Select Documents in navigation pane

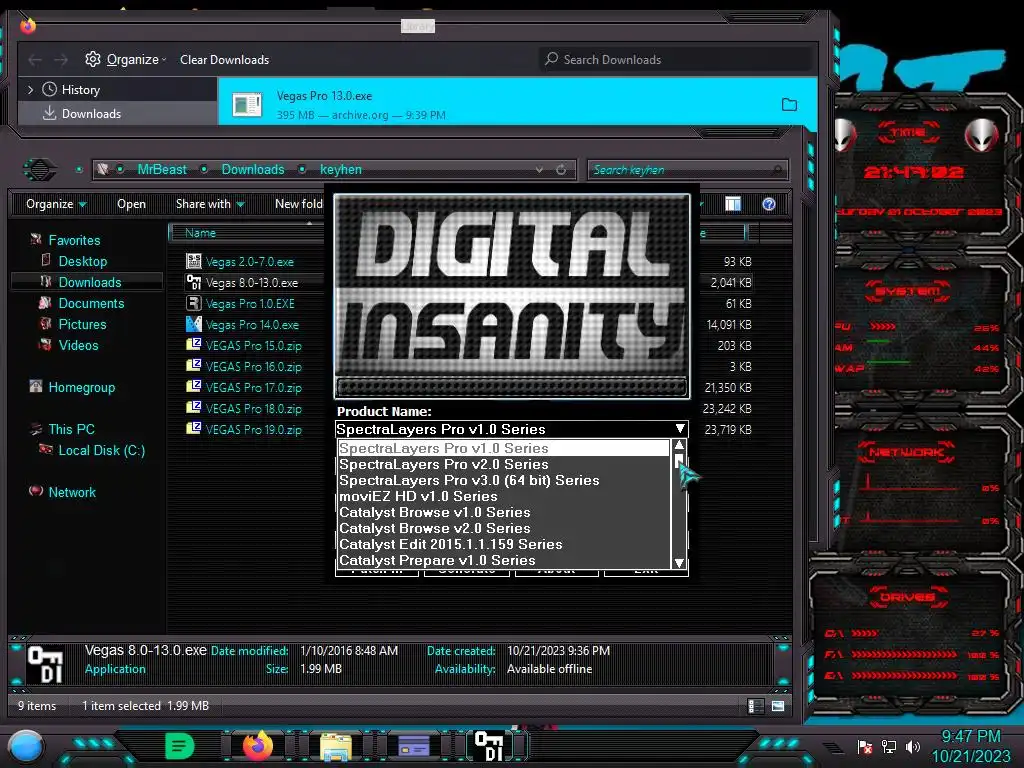91,303
